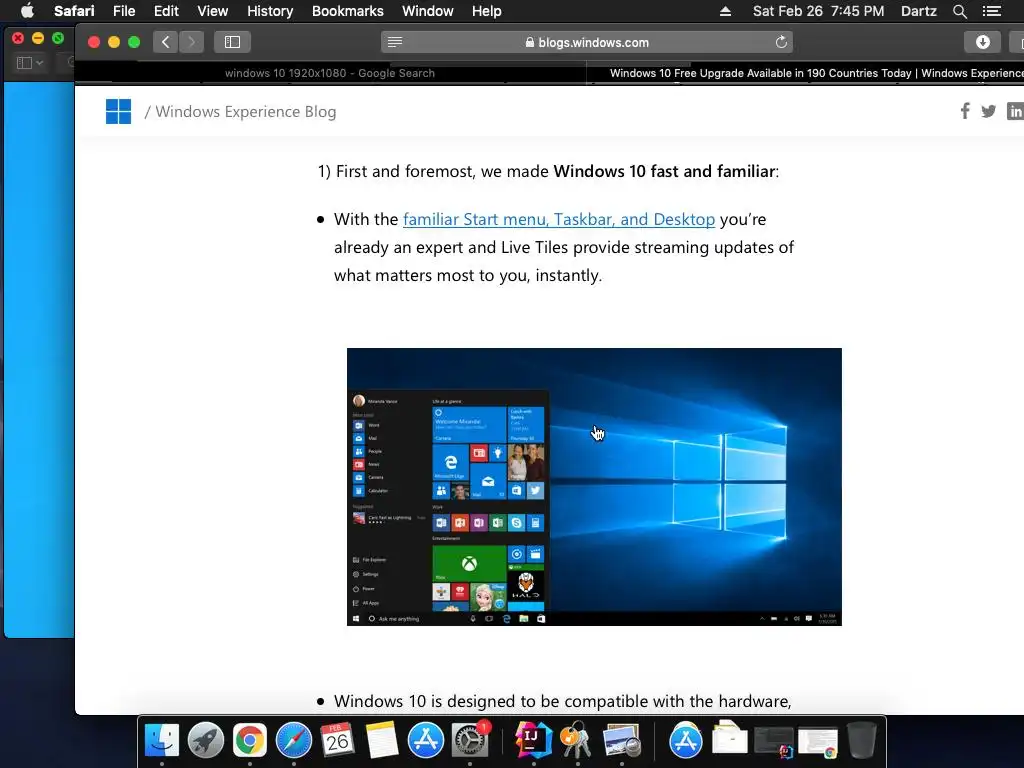Open the App Store beside Notes in Dock

(426, 740)
